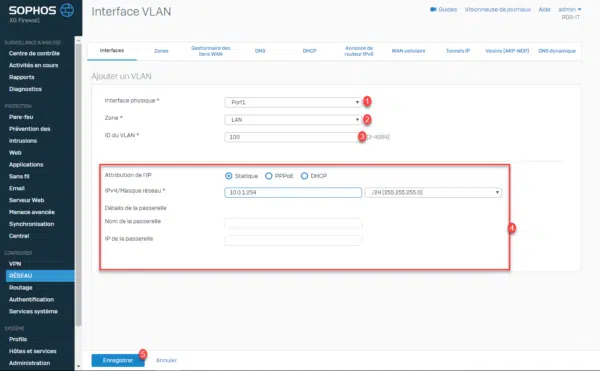This screenshot has width=600, height=371.
Task: Open Profils in sidebar
Action: pos(18,339)
